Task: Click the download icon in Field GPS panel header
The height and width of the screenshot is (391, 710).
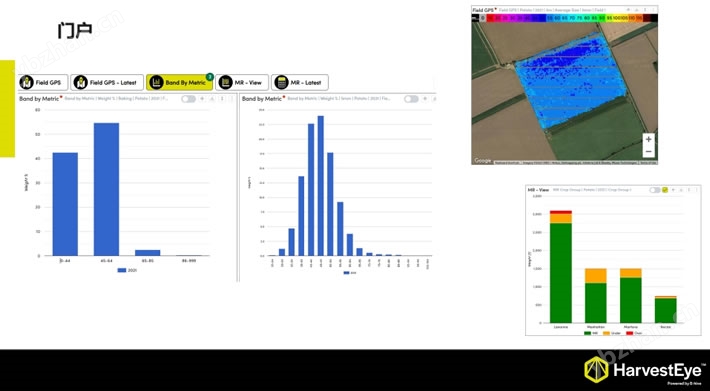Action: 637,10
